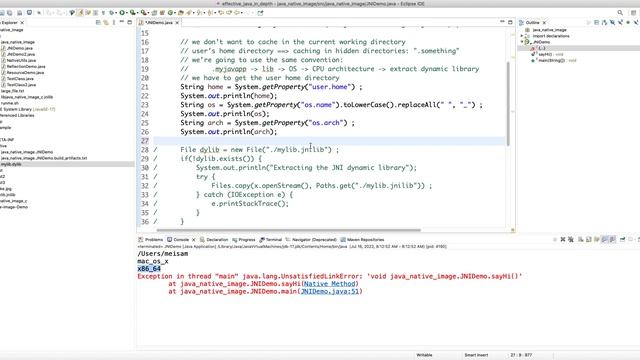The height and width of the screenshot is (360, 640).
Task: Close the Package Explorer view
Action: [x=22, y=22]
